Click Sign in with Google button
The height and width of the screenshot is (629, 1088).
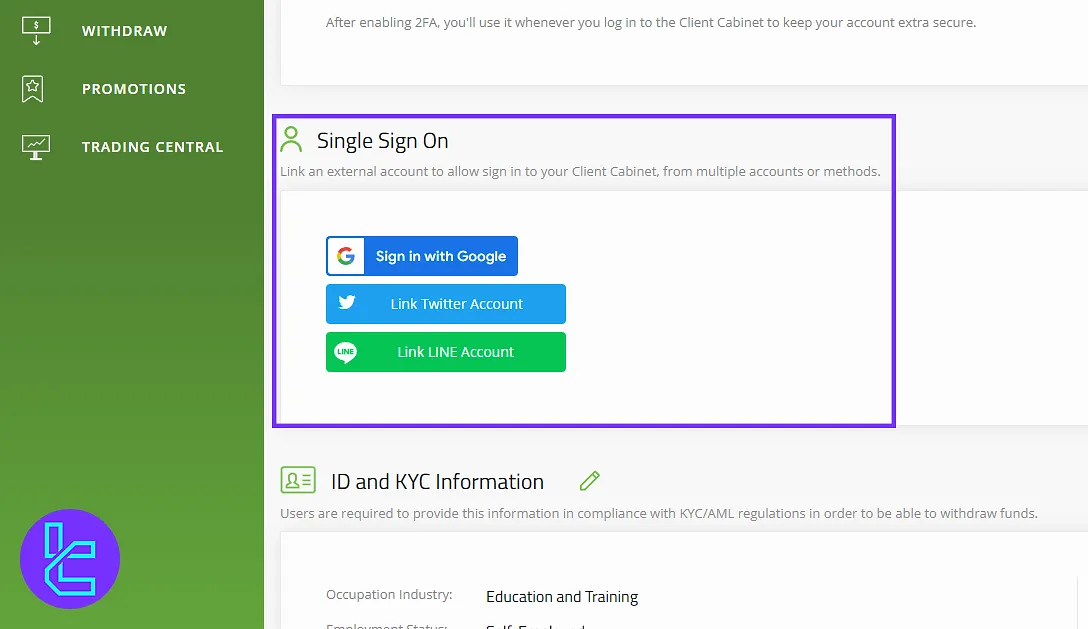pos(422,256)
